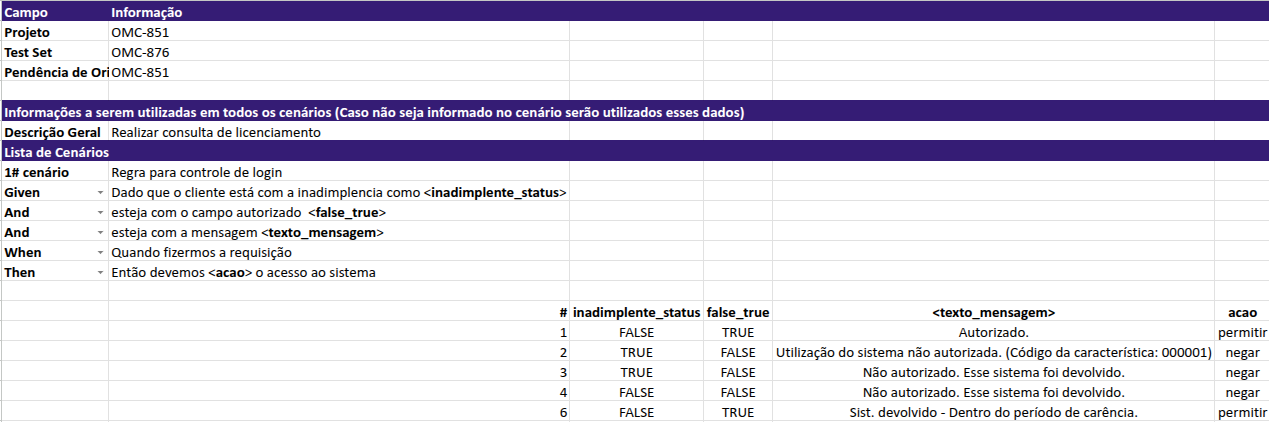1269x422 pixels.
Task: Click the acao column header
Action: point(1242,312)
